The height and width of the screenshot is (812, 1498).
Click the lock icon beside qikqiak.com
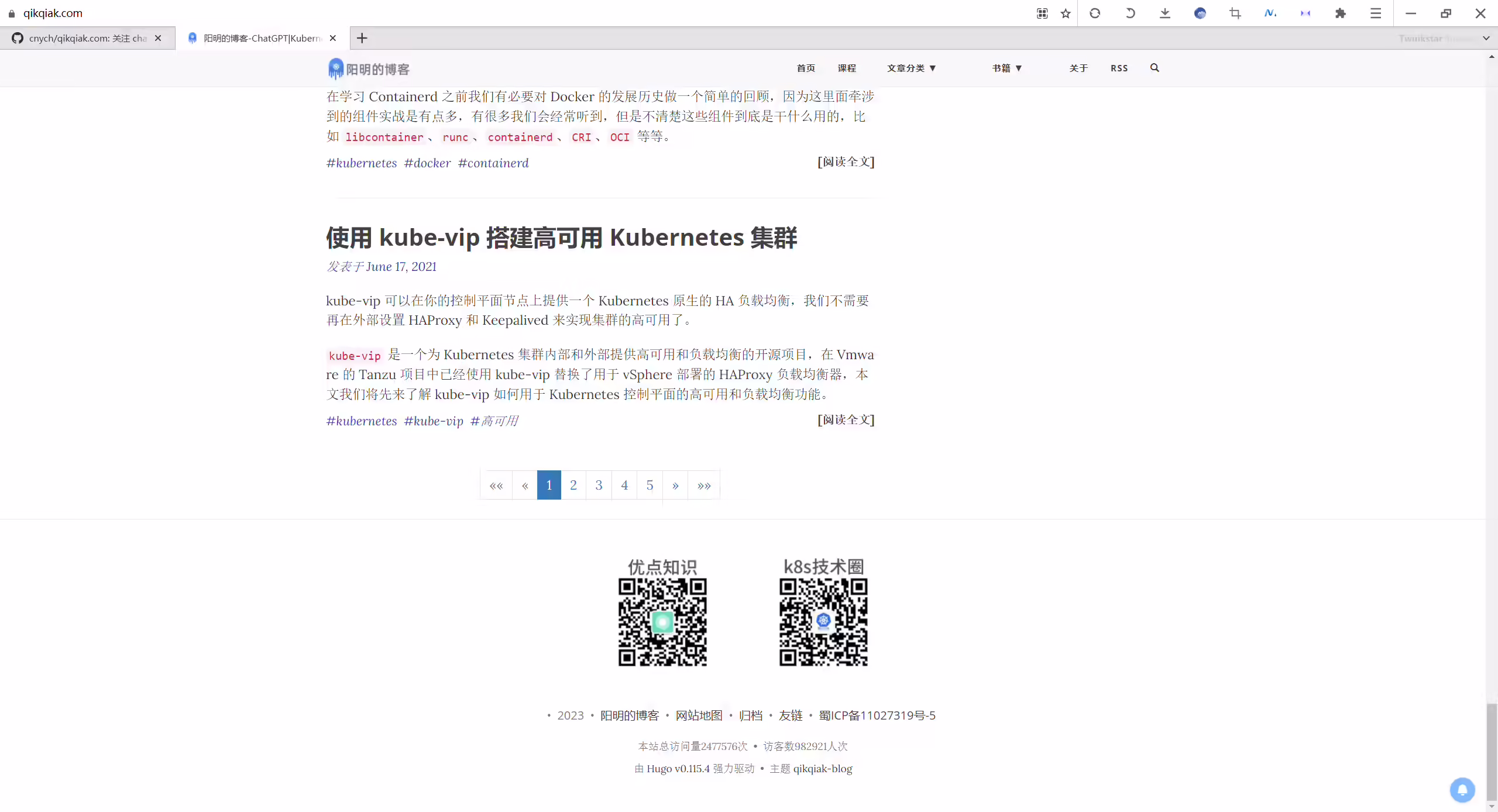pyautogui.click(x=12, y=13)
